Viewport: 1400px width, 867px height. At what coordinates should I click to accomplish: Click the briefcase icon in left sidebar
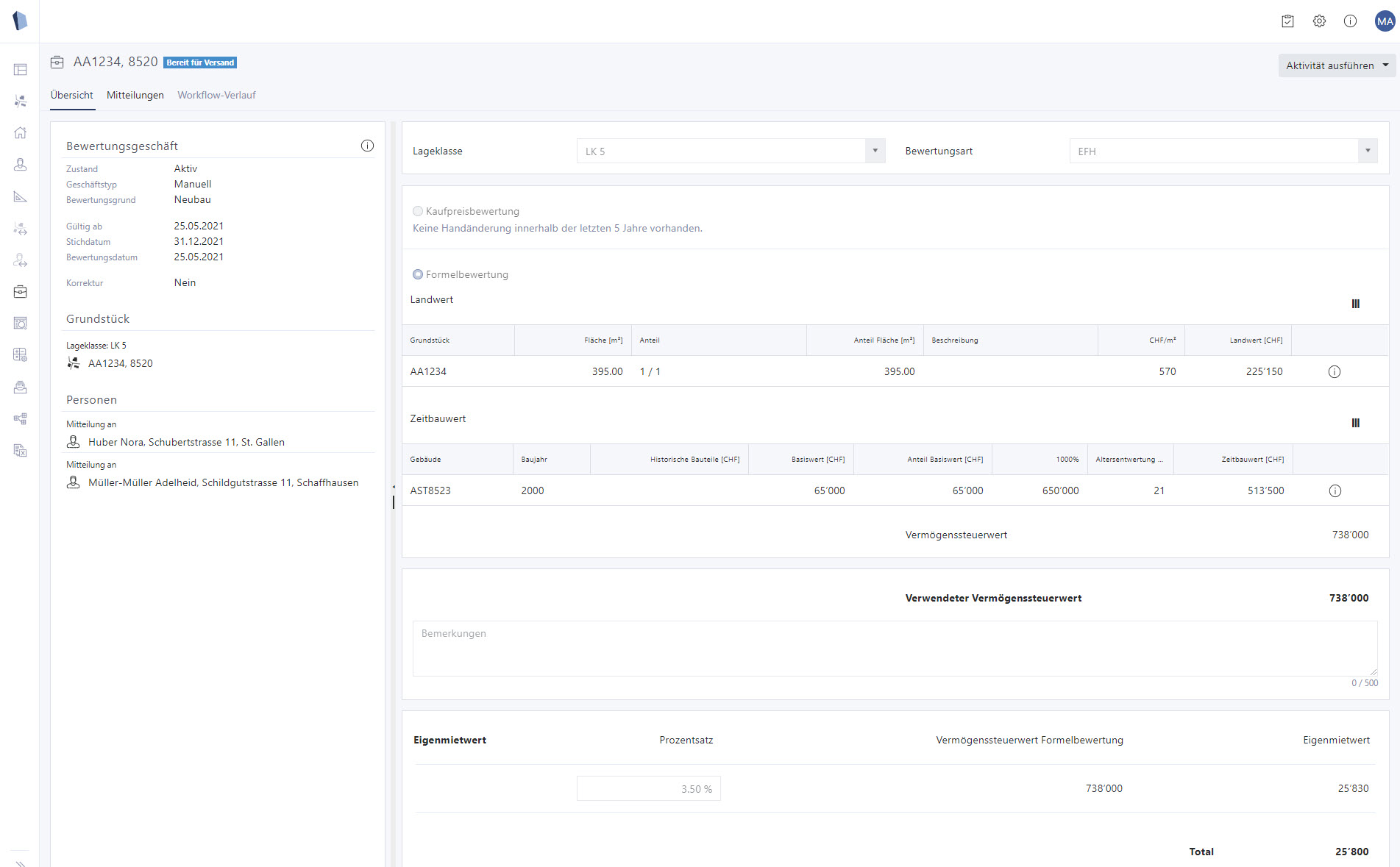21,292
